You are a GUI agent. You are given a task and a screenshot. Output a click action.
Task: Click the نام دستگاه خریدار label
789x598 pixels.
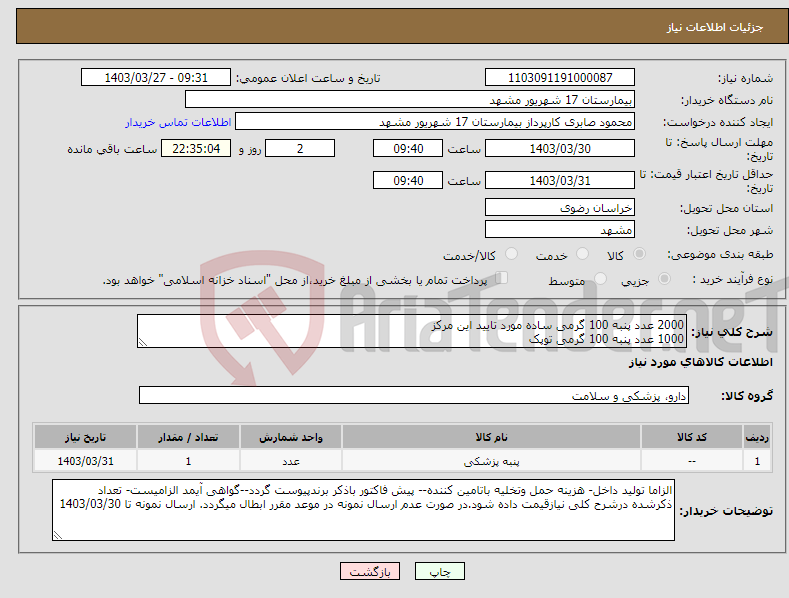point(727,100)
